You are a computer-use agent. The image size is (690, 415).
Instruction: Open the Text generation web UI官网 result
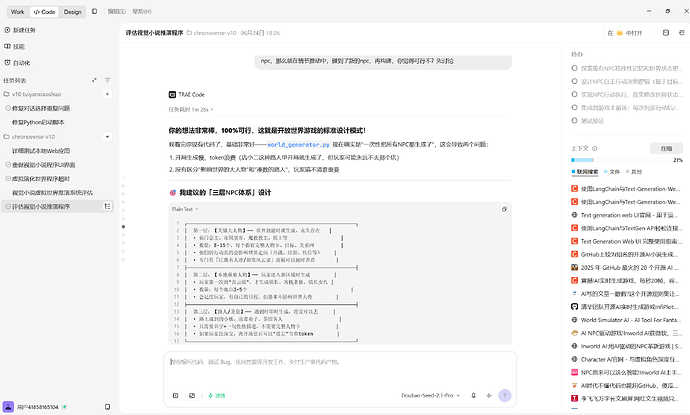tap(626, 215)
